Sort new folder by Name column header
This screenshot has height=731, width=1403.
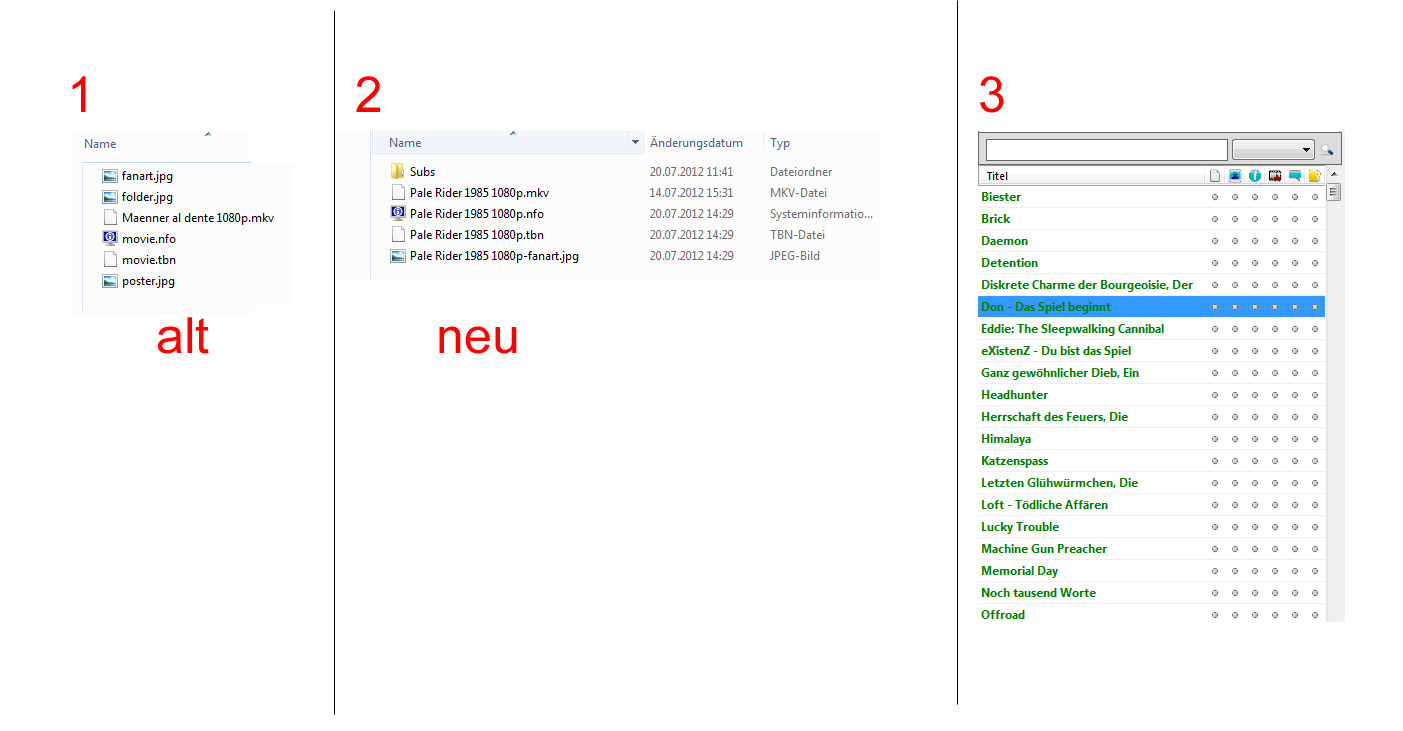coord(505,143)
